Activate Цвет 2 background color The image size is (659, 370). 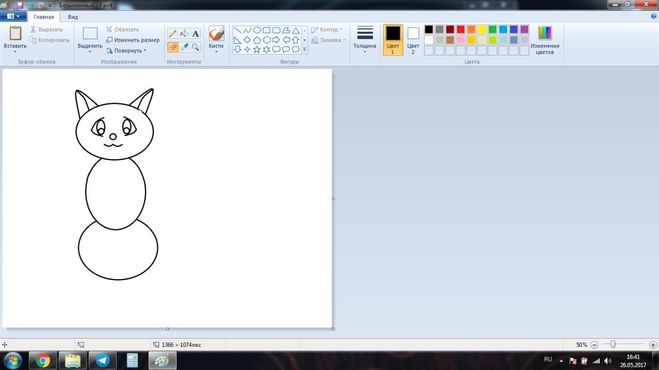tap(413, 40)
